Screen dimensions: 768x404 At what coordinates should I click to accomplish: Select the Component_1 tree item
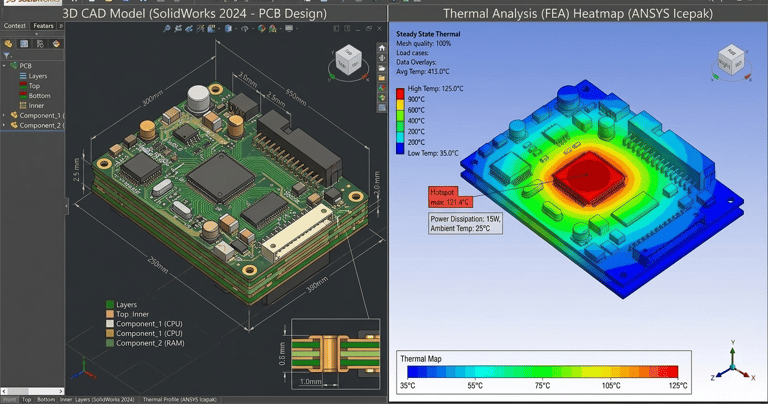pos(37,115)
